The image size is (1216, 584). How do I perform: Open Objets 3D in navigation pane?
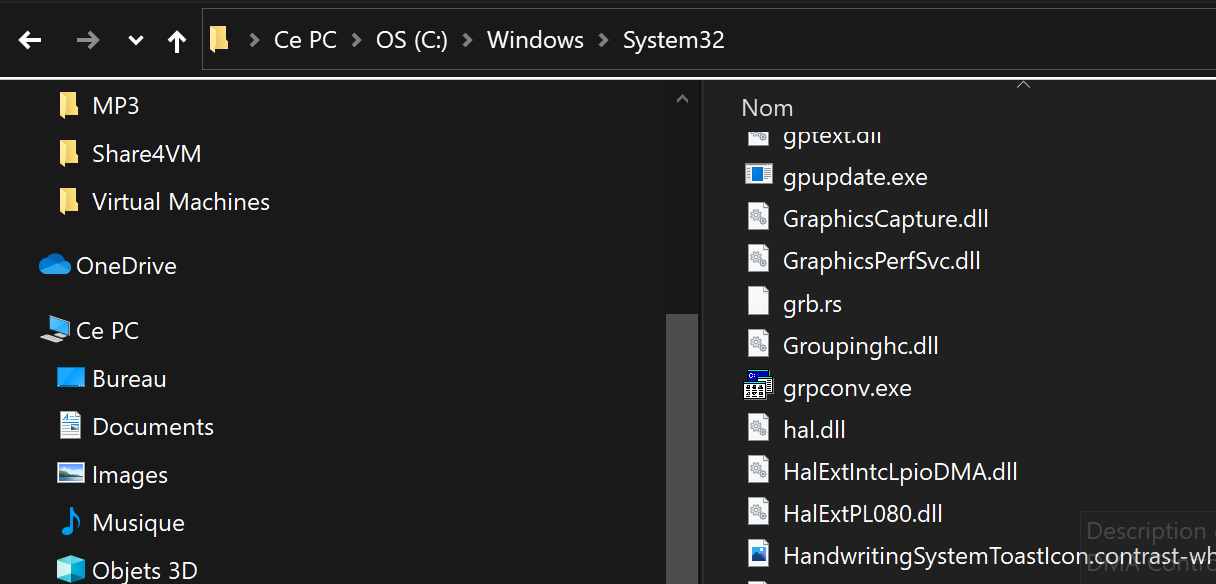point(145,570)
